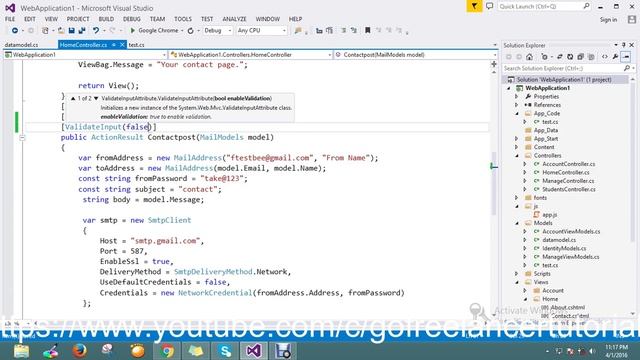The height and width of the screenshot is (360, 640).
Task: Click the Navigate Backward toolbar icon
Action: tap(15, 31)
